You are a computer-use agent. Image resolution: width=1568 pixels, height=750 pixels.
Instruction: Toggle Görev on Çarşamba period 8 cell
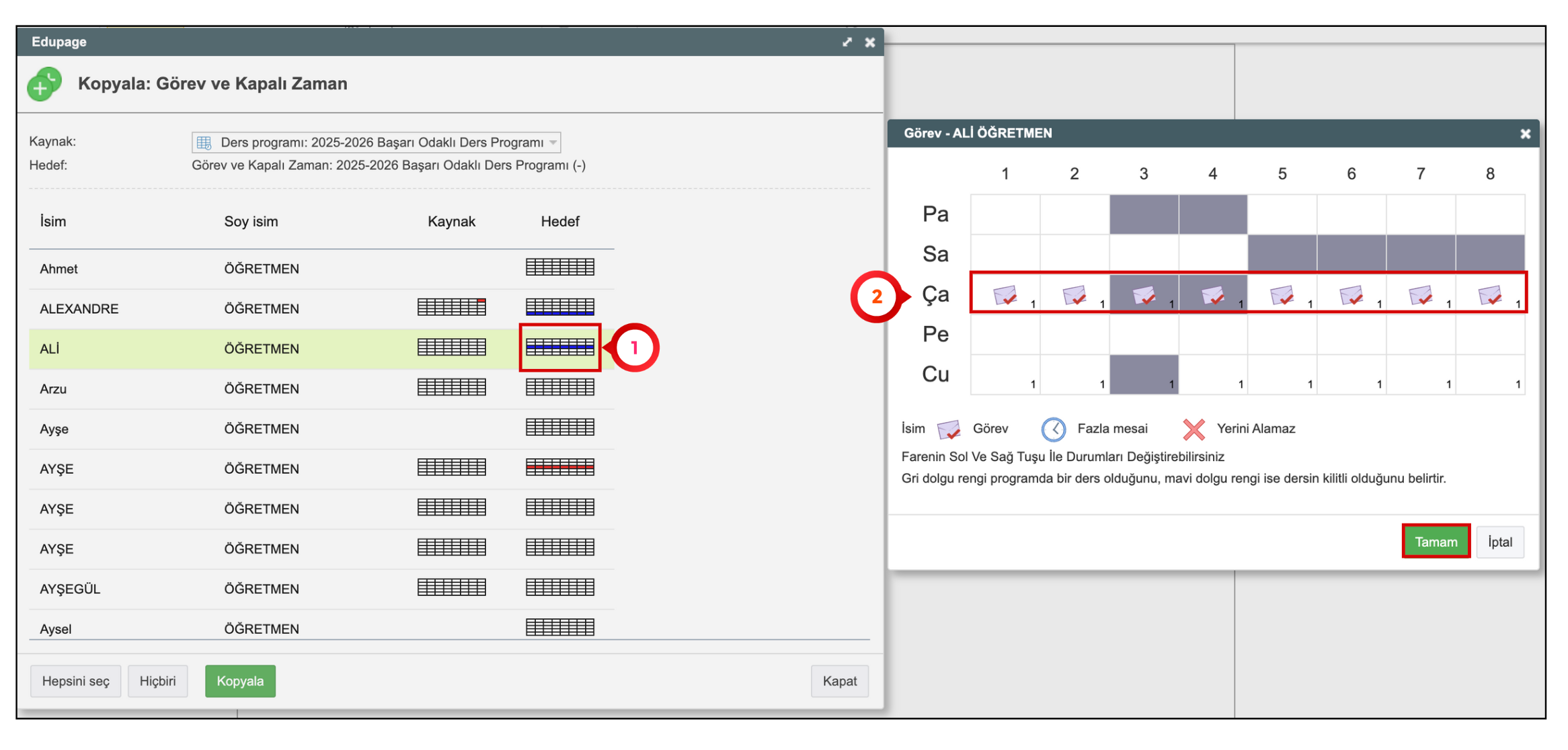(x=1489, y=294)
